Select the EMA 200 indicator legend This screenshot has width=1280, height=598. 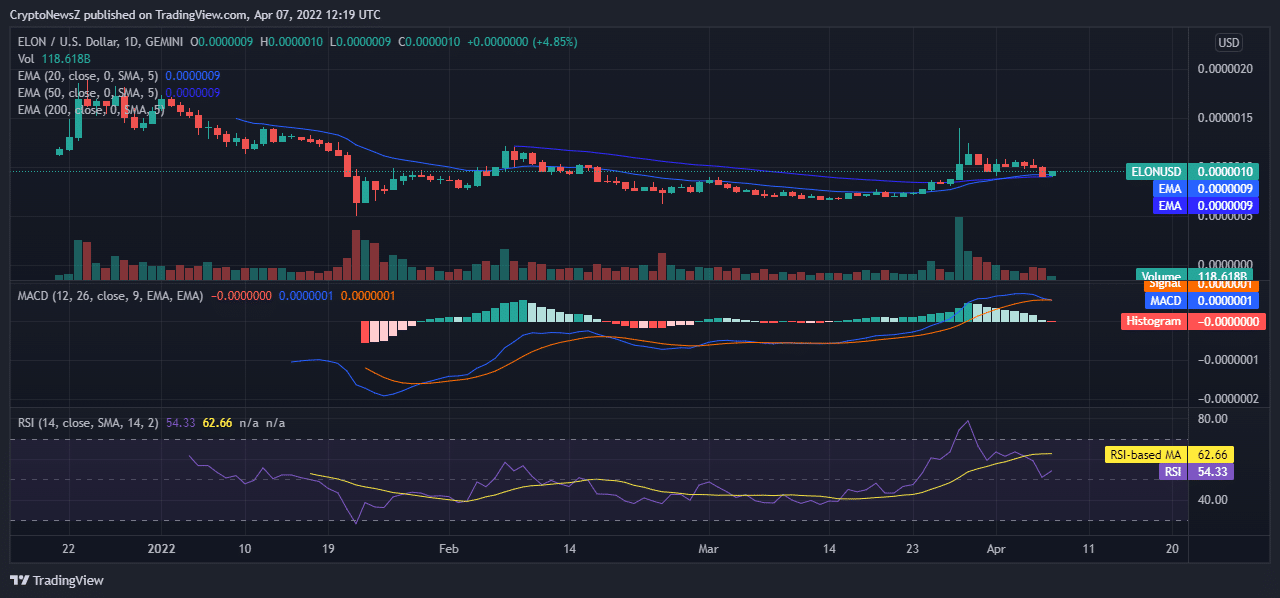pyautogui.click(x=91, y=109)
